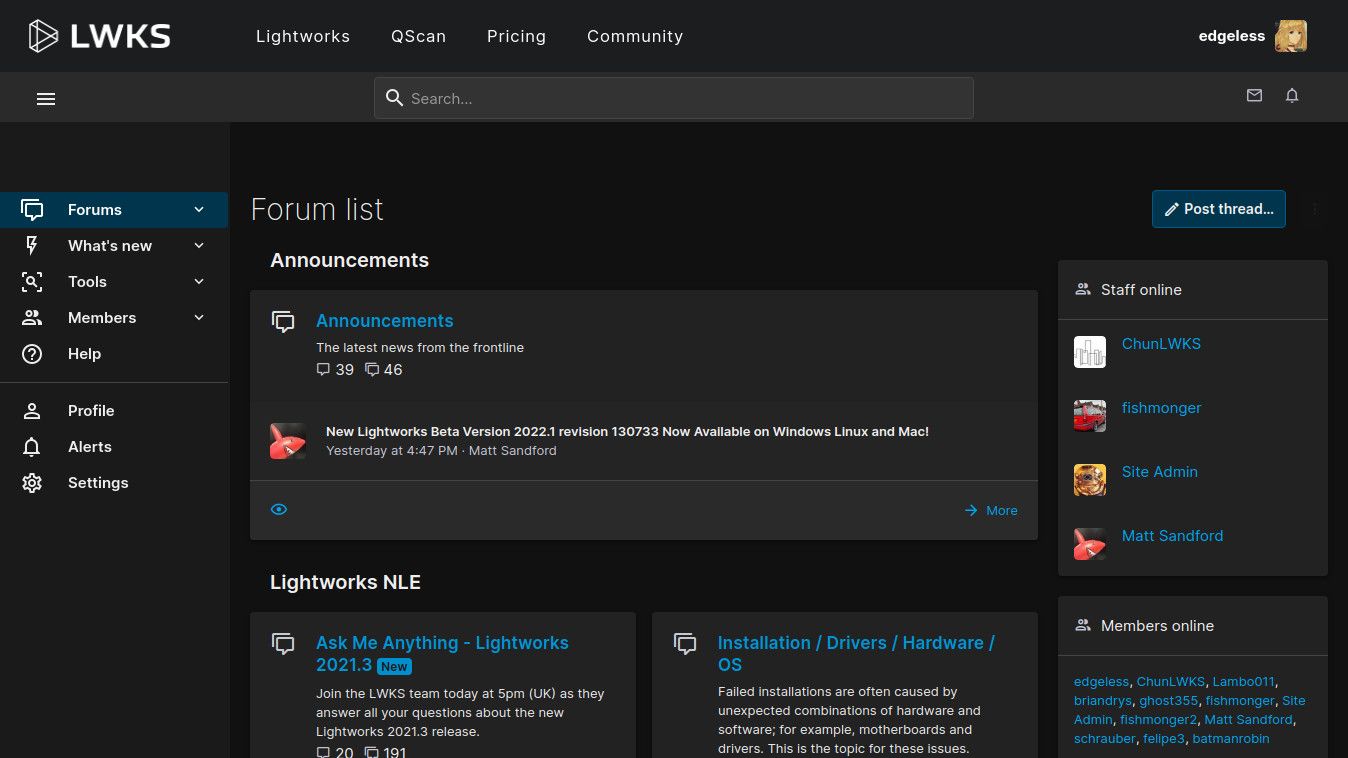Click the Settings gear icon
Image resolution: width=1348 pixels, height=758 pixels.
pos(32,483)
